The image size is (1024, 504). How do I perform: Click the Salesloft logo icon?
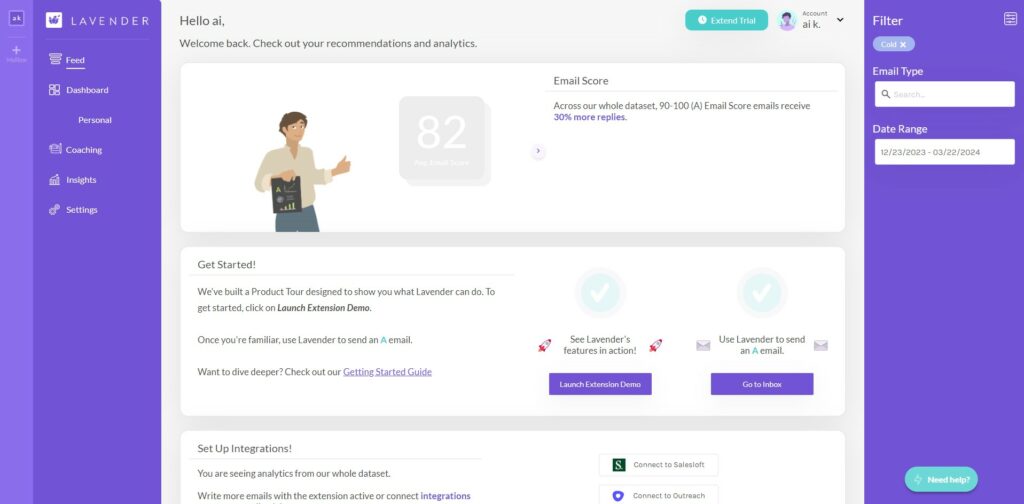tap(618, 465)
